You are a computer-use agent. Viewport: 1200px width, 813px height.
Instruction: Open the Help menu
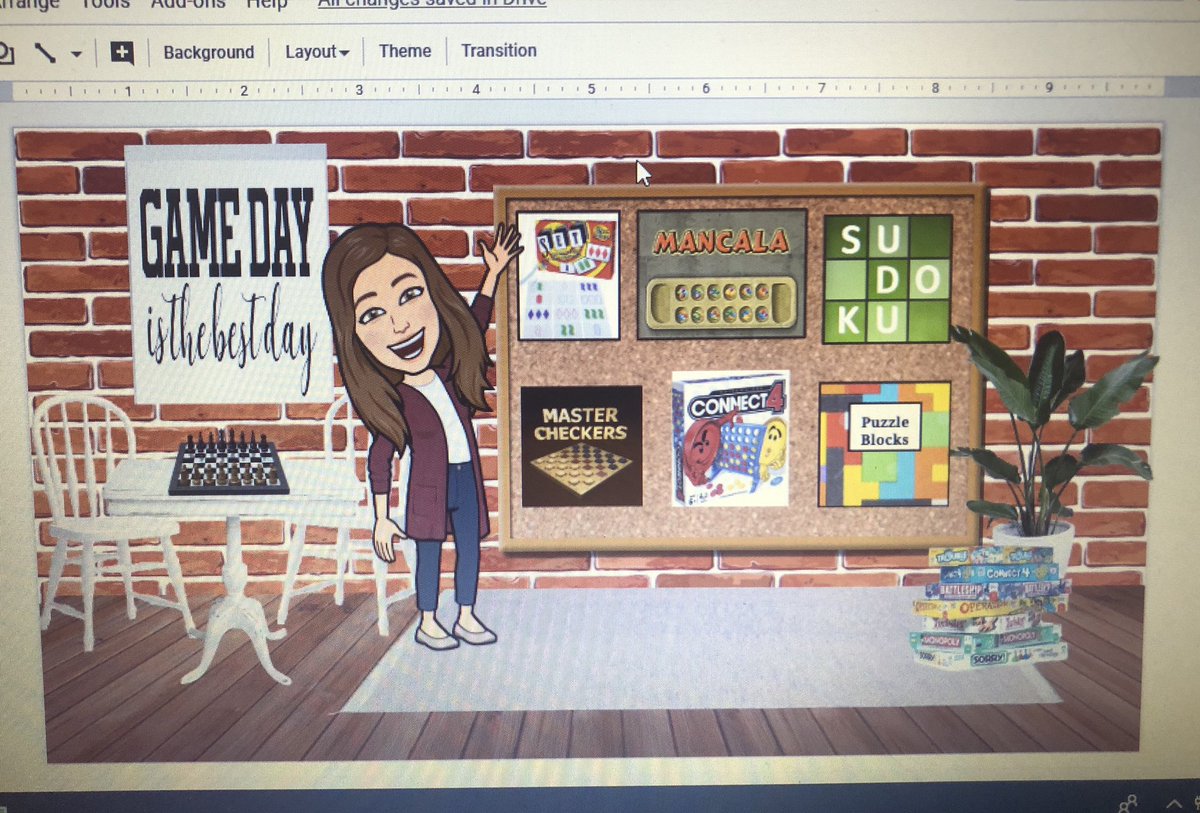tap(265, 4)
